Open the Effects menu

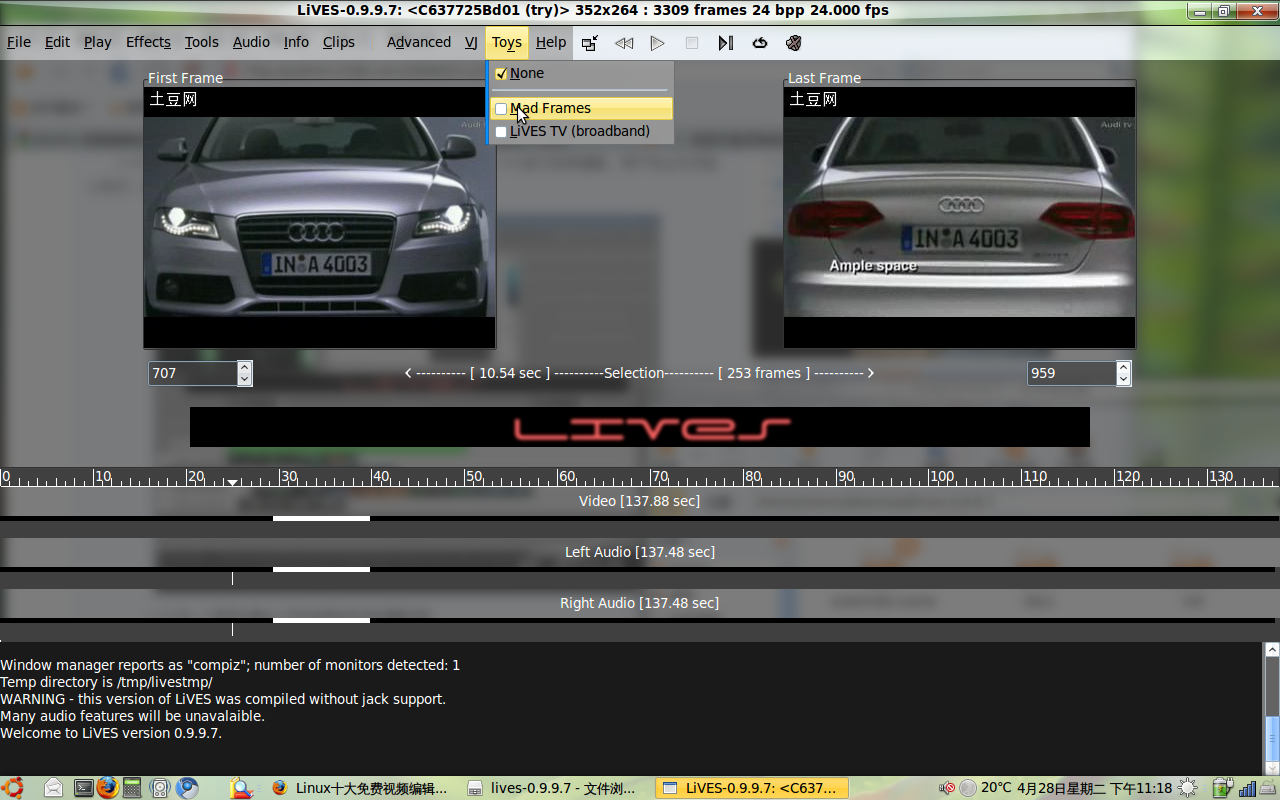148,42
